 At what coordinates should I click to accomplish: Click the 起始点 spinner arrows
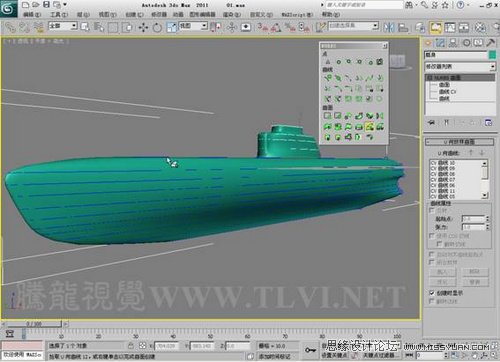(487, 219)
